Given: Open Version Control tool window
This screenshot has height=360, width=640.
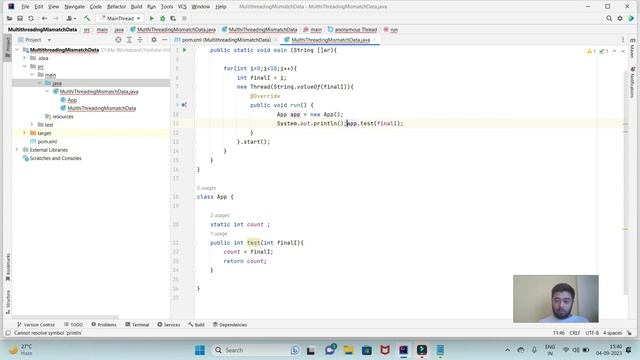Looking at the screenshot, I should tap(36, 324).
